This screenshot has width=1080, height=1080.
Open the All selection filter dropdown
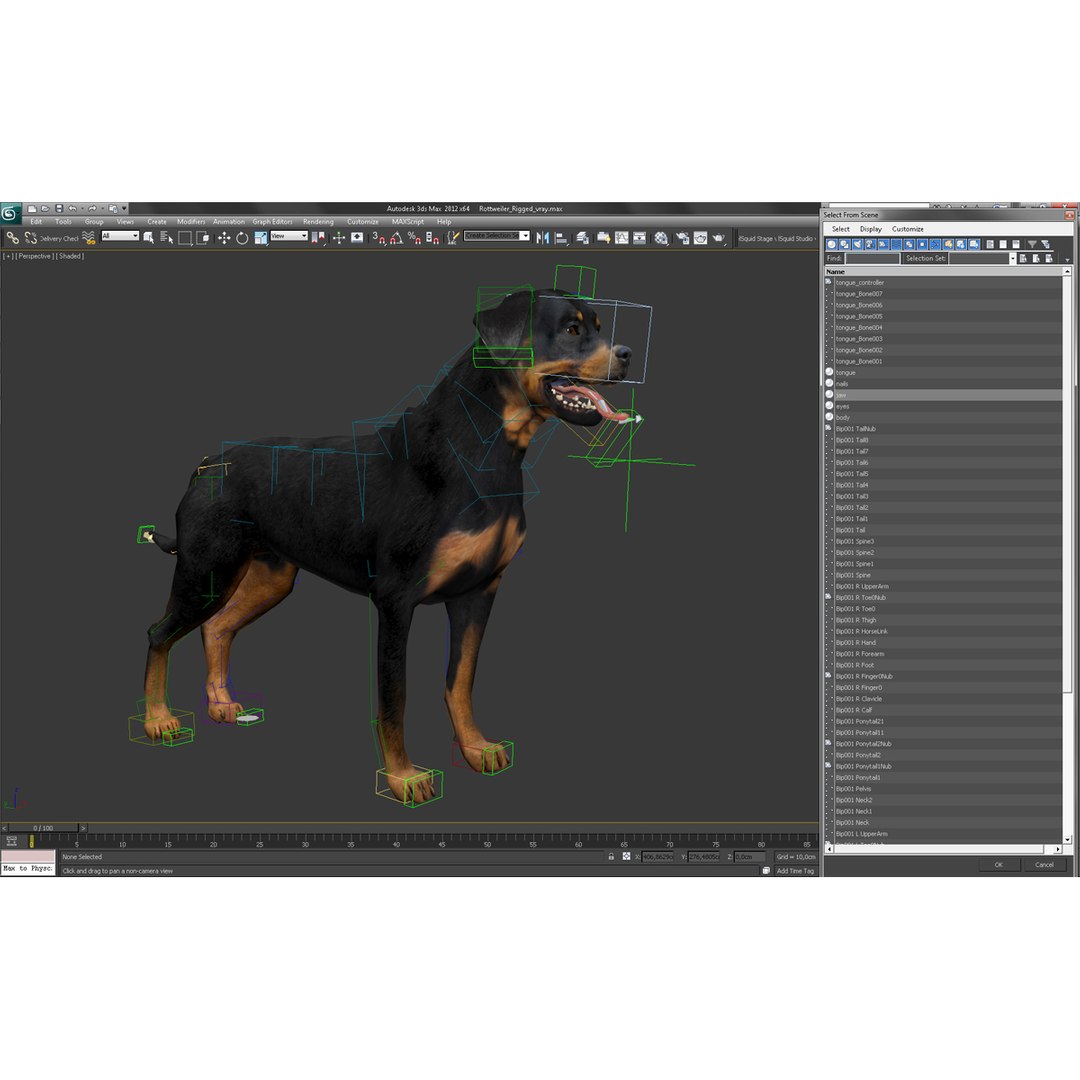[x=120, y=236]
